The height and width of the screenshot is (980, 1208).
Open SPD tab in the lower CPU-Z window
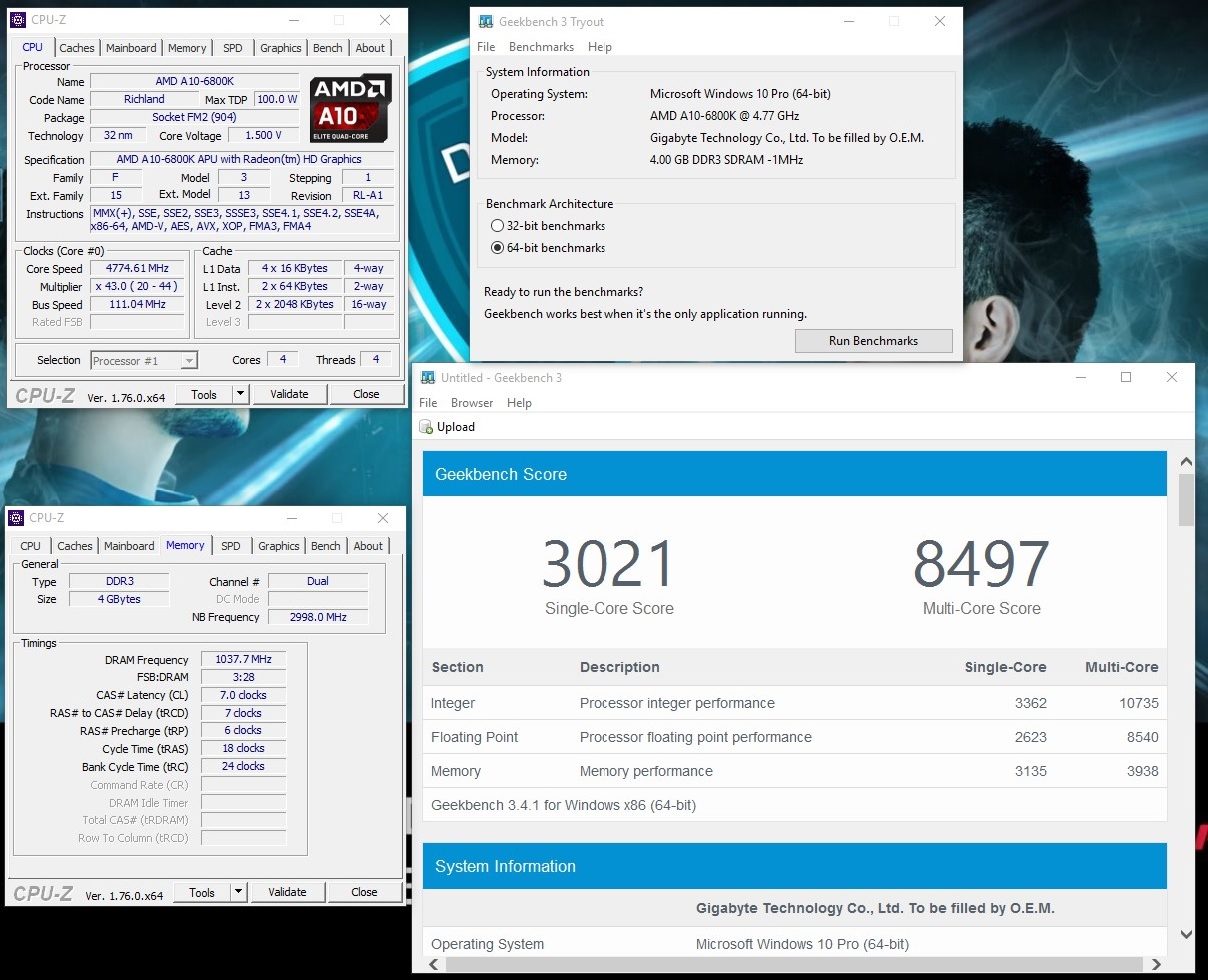[x=231, y=546]
